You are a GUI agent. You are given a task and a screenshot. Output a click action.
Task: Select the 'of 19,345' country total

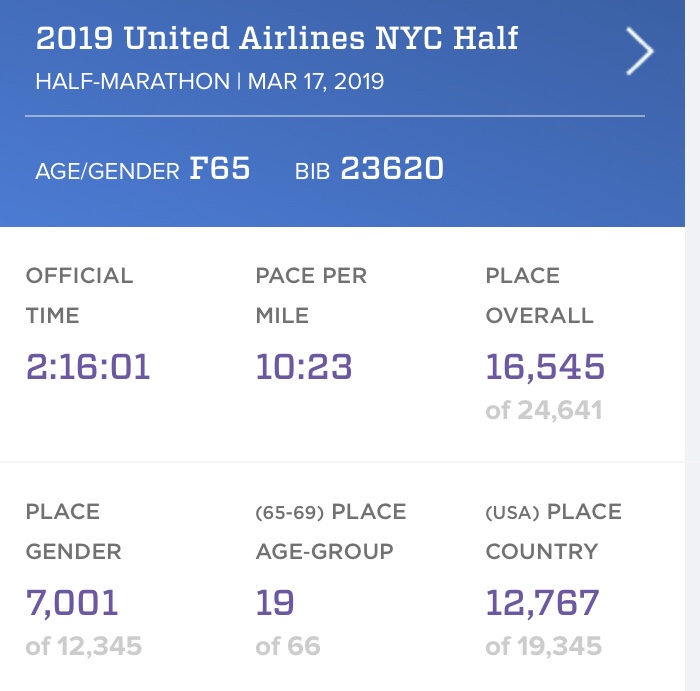pos(544,646)
